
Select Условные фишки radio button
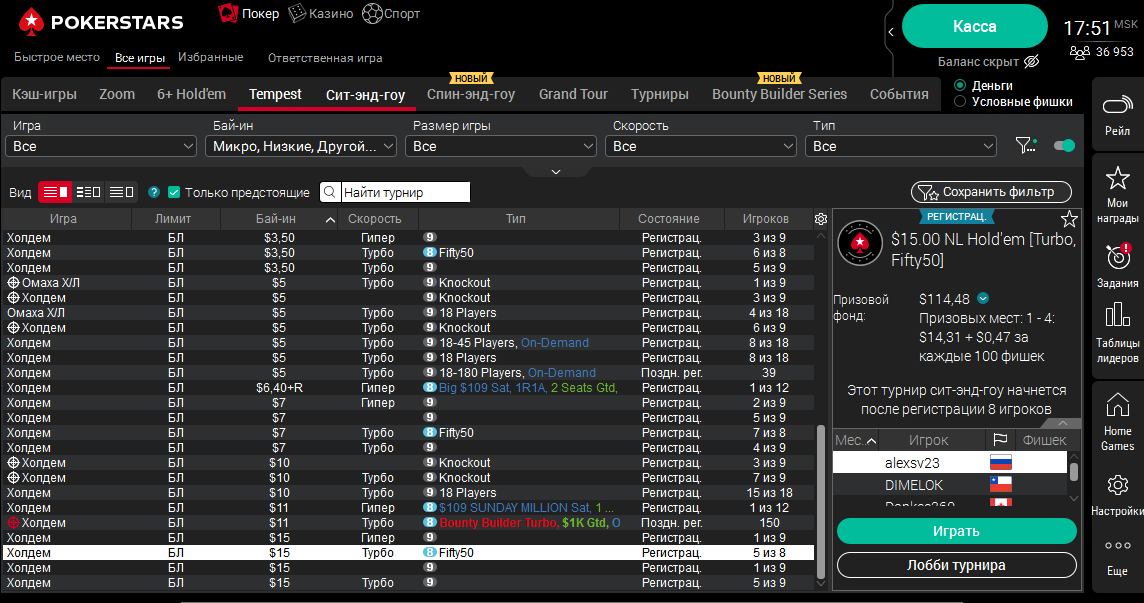point(960,101)
